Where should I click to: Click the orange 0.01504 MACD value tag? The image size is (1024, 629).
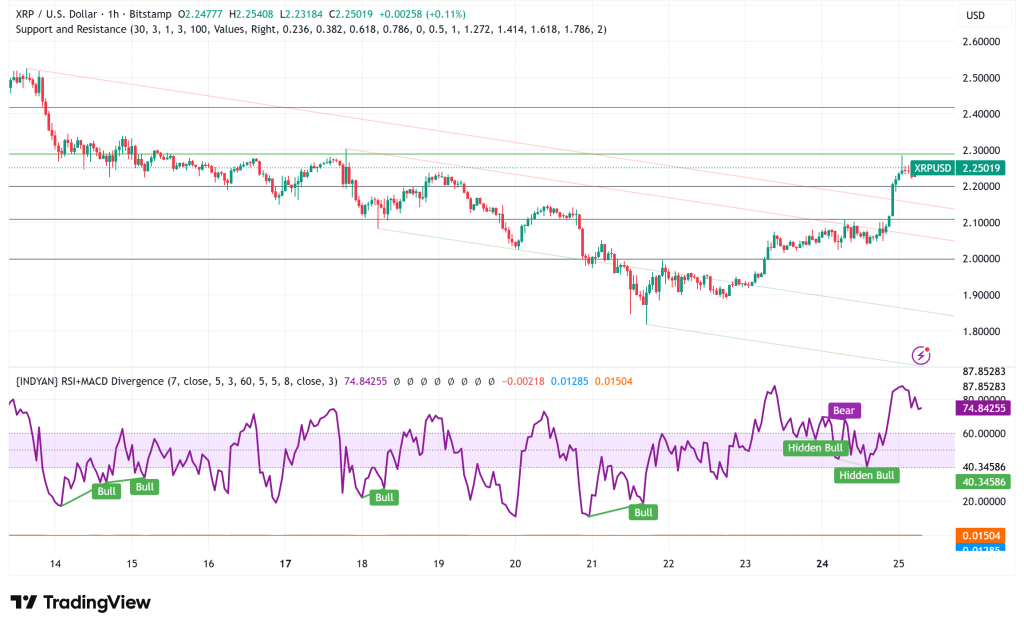(x=981, y=536)
